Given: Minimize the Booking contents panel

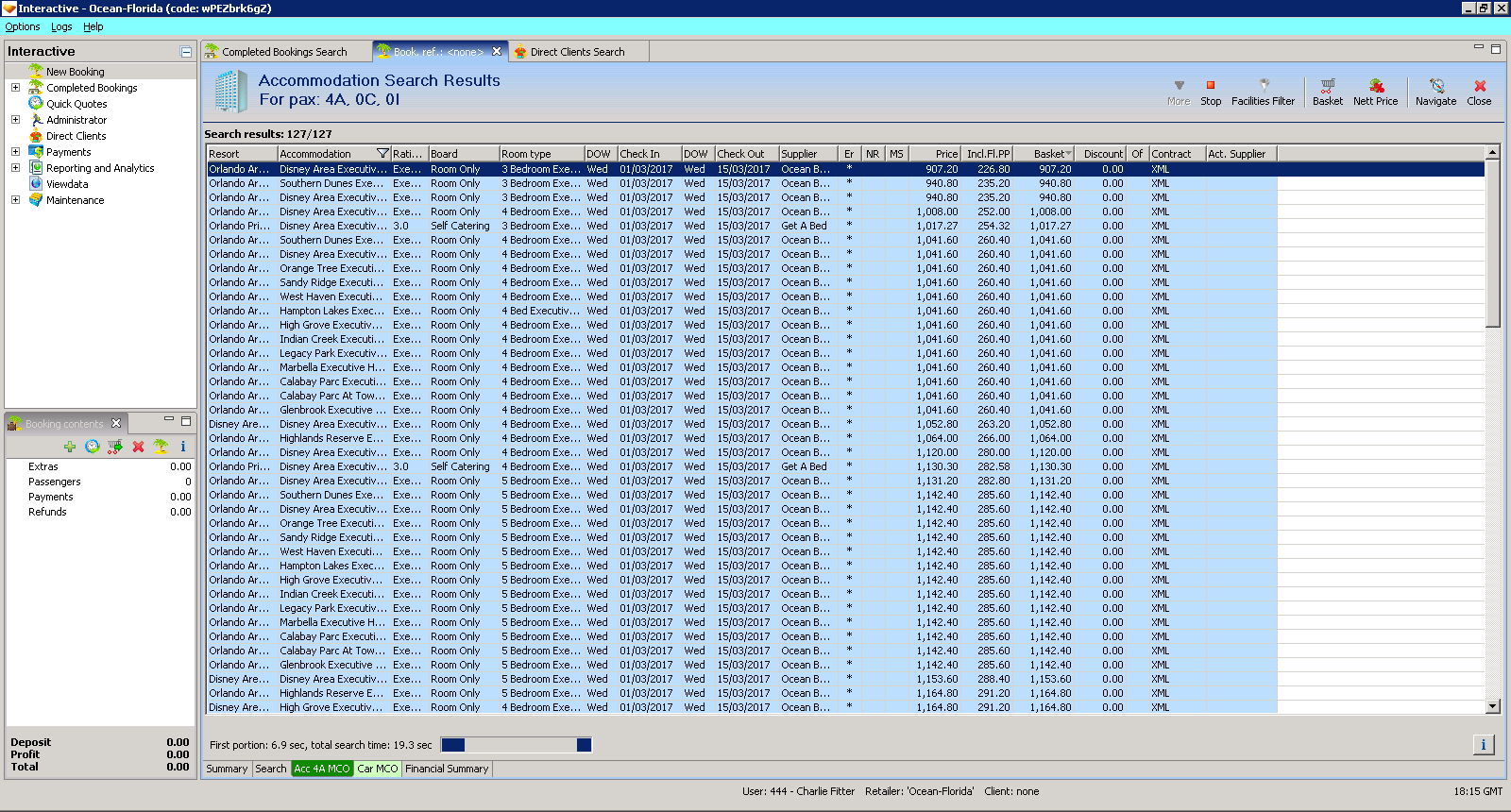Looking at the screenshot, I should [169, 419].
